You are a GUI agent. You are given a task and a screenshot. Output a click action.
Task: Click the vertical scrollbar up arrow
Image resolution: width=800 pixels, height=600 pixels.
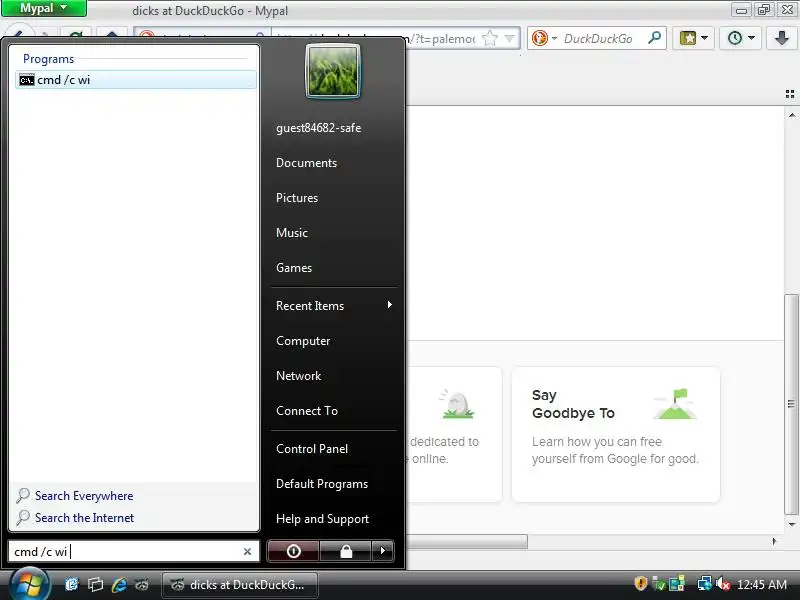pos(791,115)
